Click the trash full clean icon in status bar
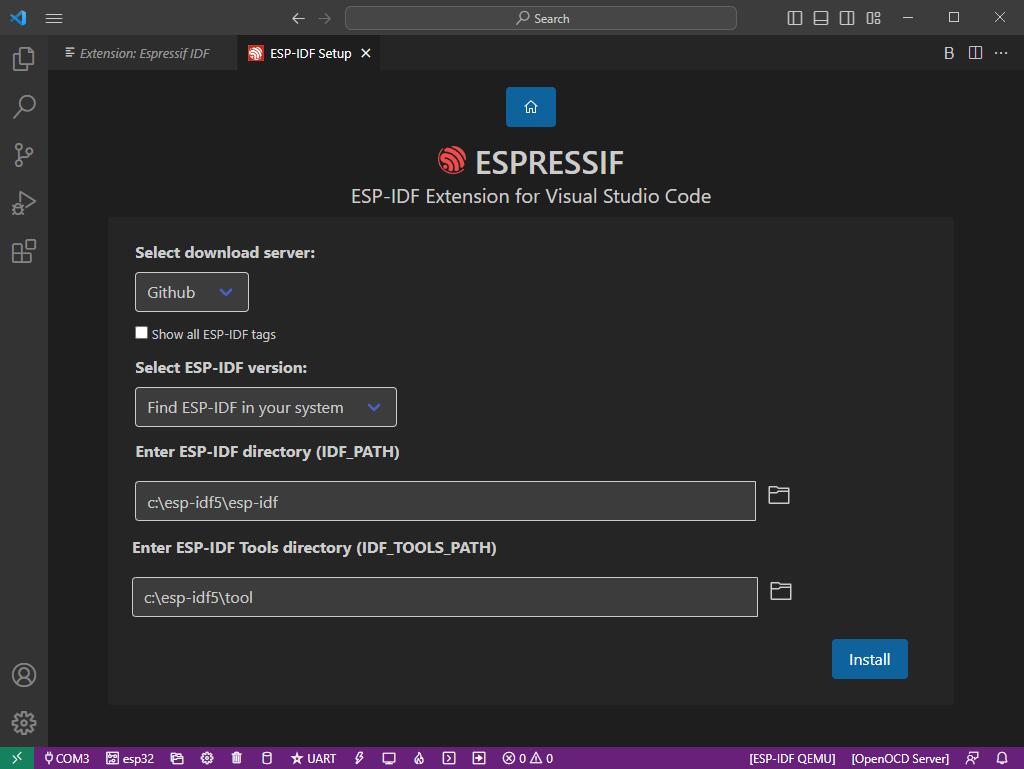This screenshot has height=769, width=1024. [x=237, y=758]
